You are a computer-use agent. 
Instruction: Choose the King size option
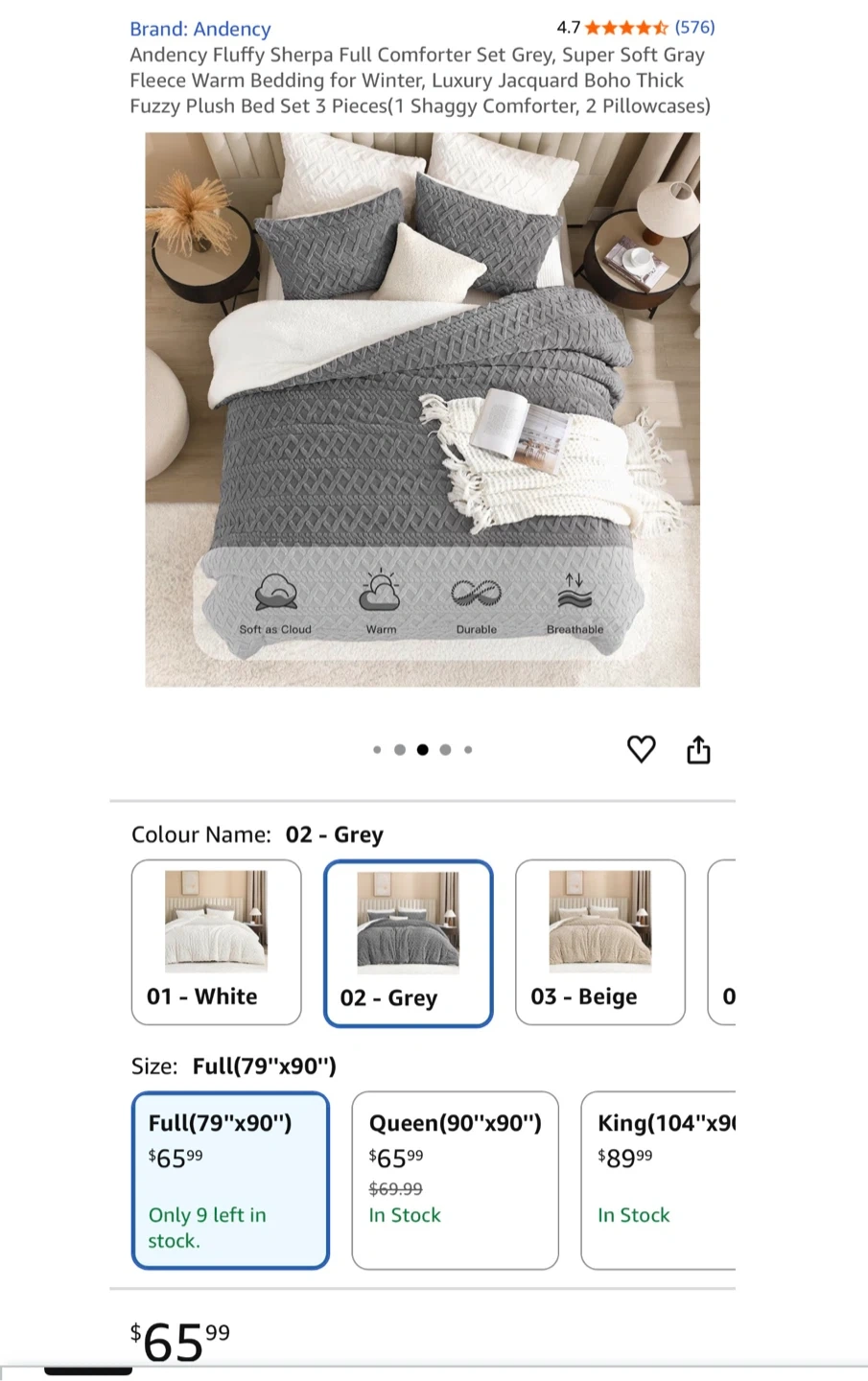click(x=658, y=1181)
